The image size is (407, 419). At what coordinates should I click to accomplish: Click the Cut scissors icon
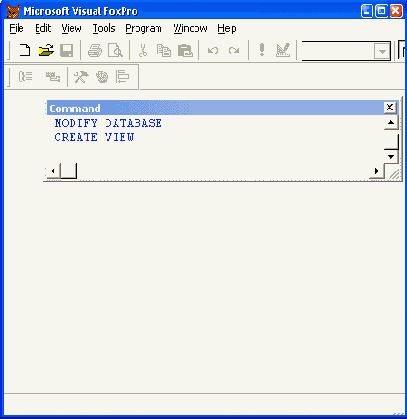[143, 50]
